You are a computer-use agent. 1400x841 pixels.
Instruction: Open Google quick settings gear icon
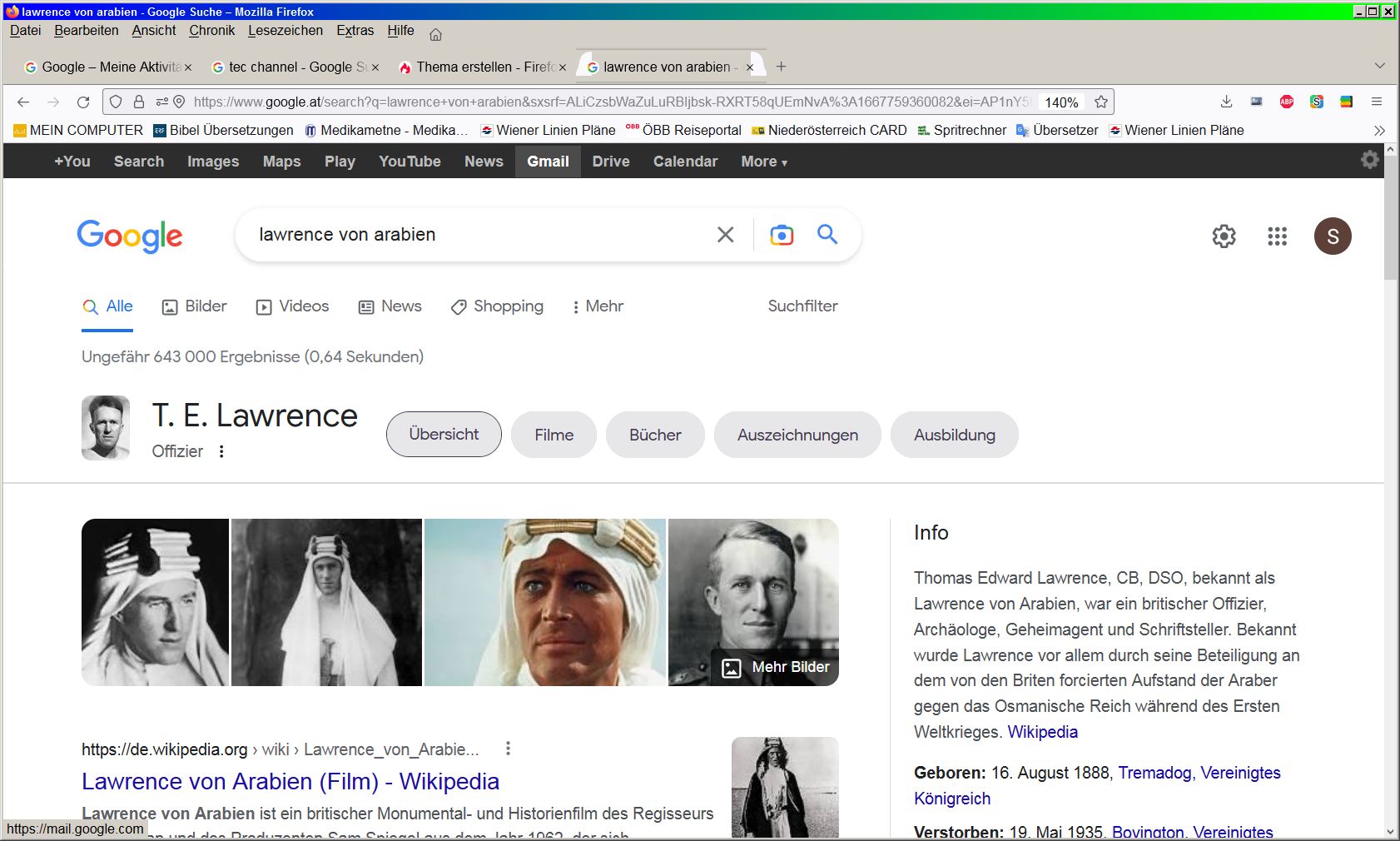pos(1224,236)
